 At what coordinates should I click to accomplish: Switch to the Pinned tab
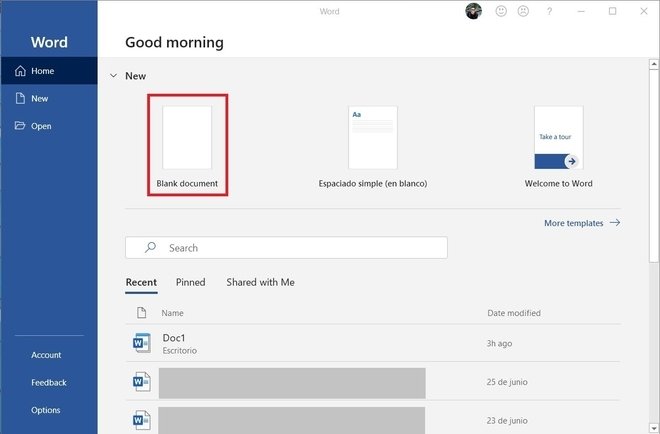coord(190,282)
